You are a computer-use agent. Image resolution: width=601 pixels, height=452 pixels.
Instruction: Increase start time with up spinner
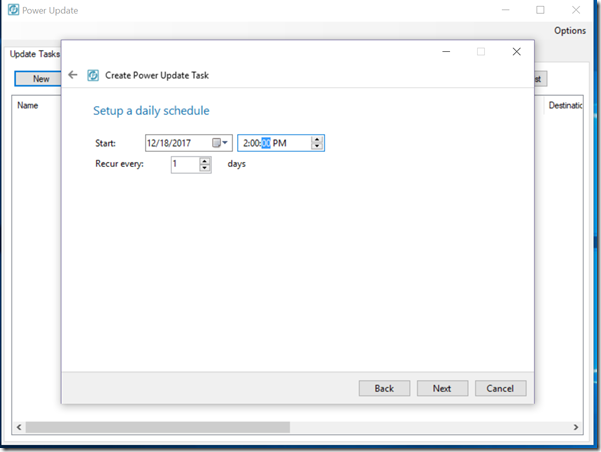(x=317, y=140)
